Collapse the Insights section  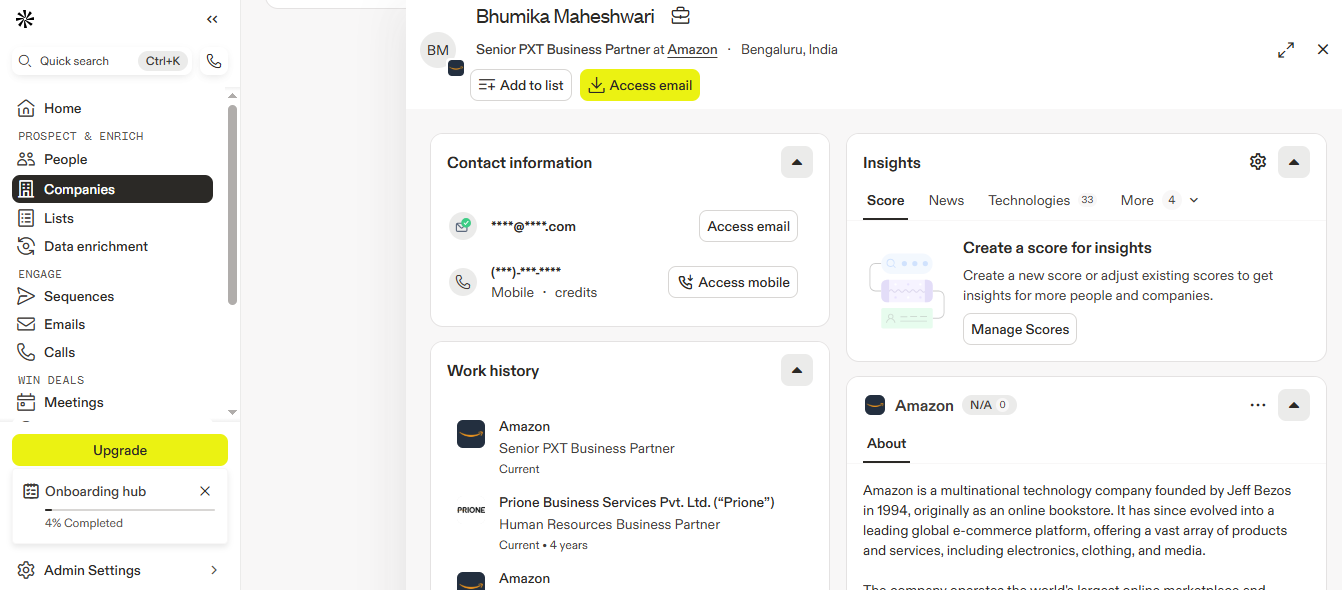[1294, 162]
